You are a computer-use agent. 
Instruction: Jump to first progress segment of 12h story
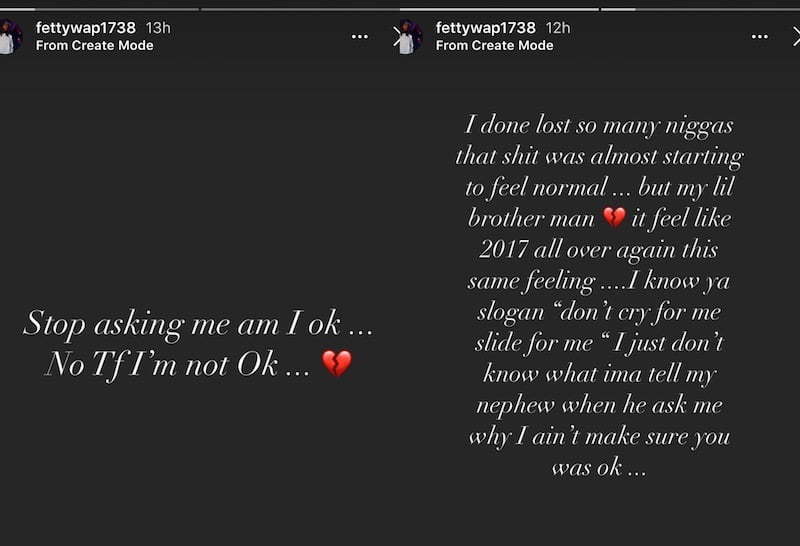[x=499, y=9]
